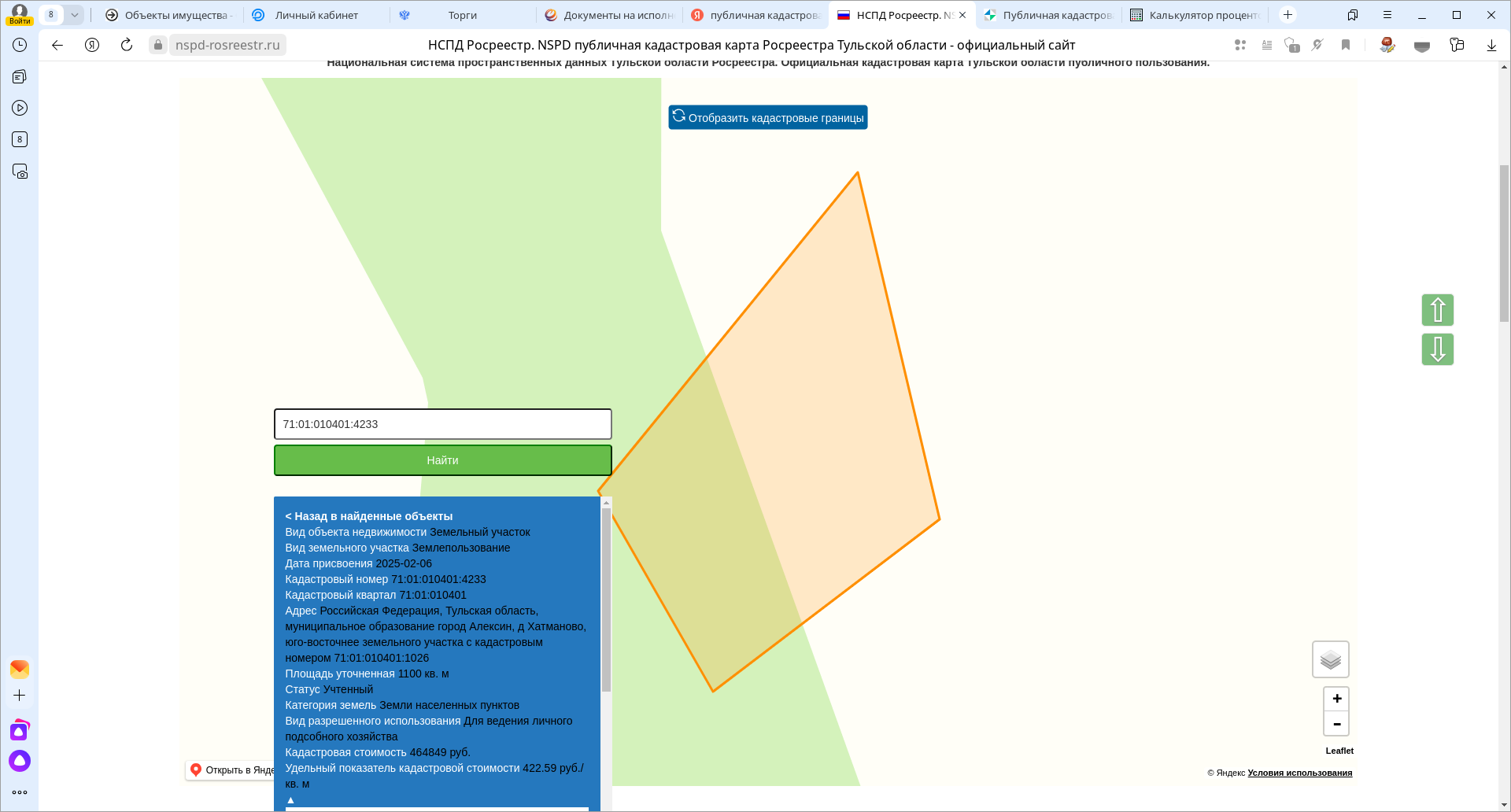
Task: Switch to Публичная кадастровая tab with map icon
Action: pyautogui.click(x=1048, y=15)
